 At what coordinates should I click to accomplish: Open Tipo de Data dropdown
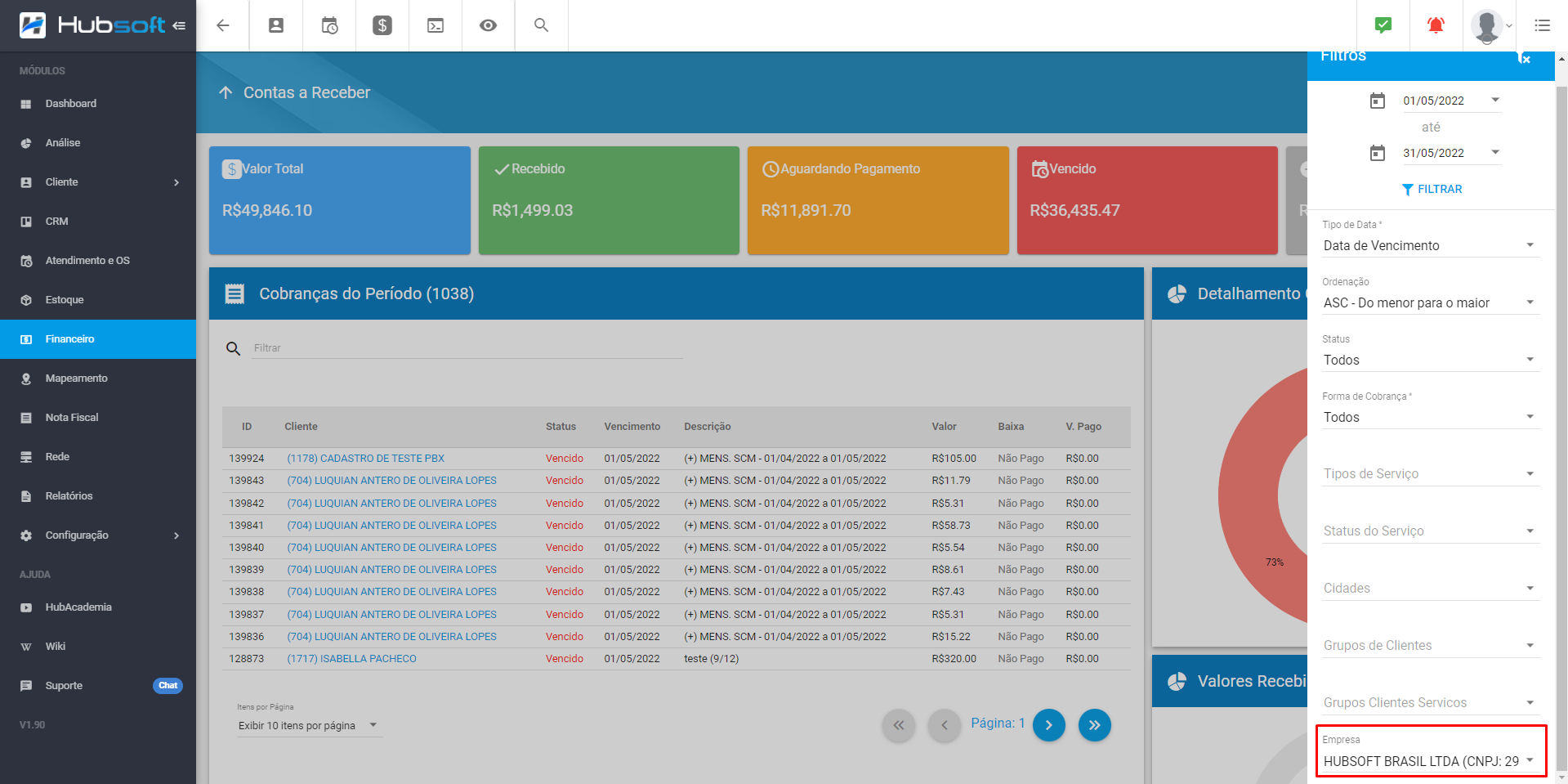(x=1431, y=245)
